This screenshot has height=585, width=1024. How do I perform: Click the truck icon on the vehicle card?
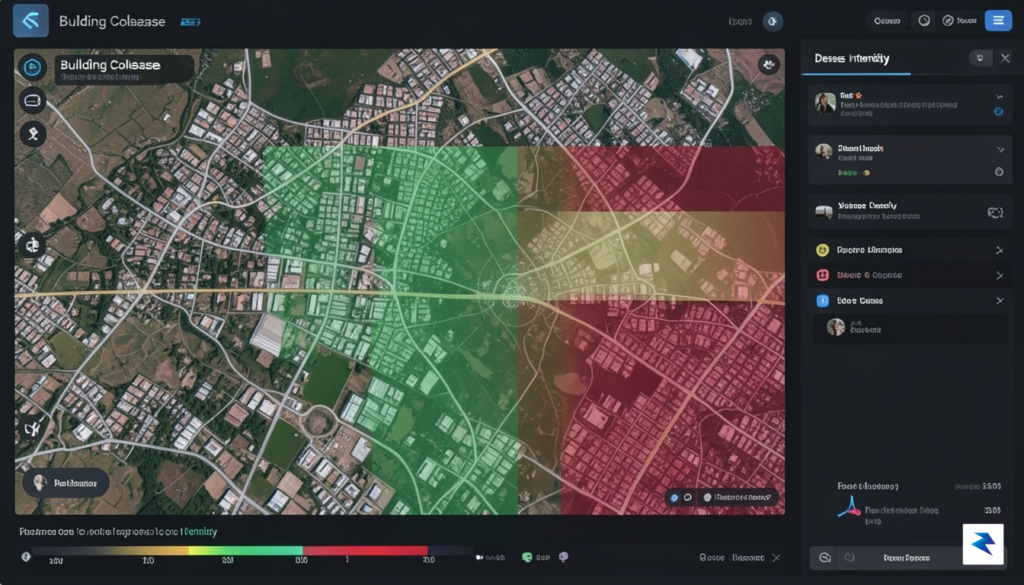click(824, 212)
